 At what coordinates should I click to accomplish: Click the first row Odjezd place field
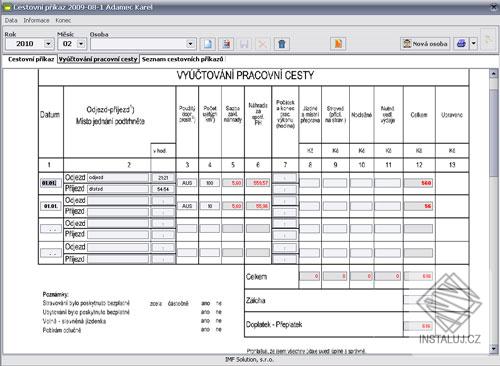tap(118, 178)
